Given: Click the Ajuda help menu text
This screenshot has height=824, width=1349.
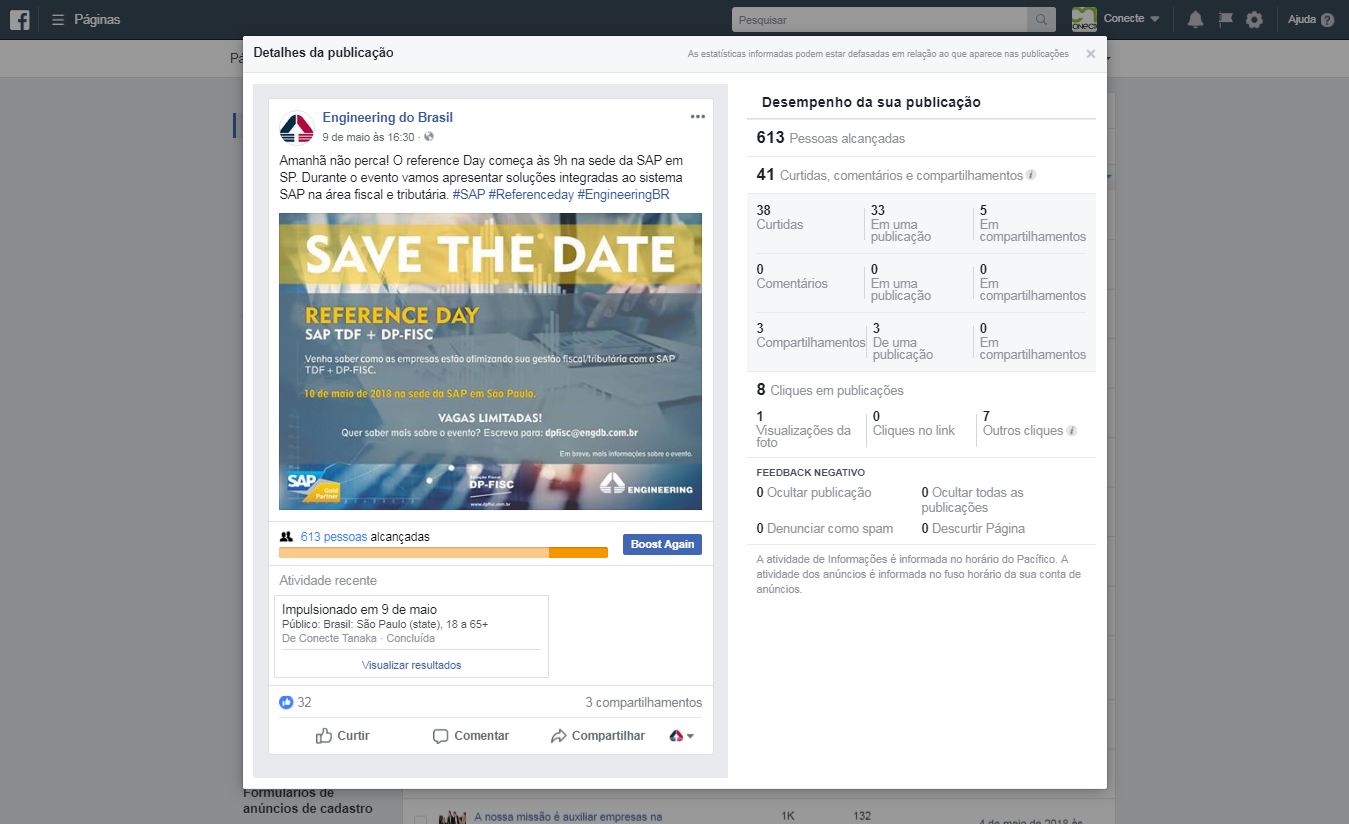Looking at the screenshot, I should [1302, 20].
